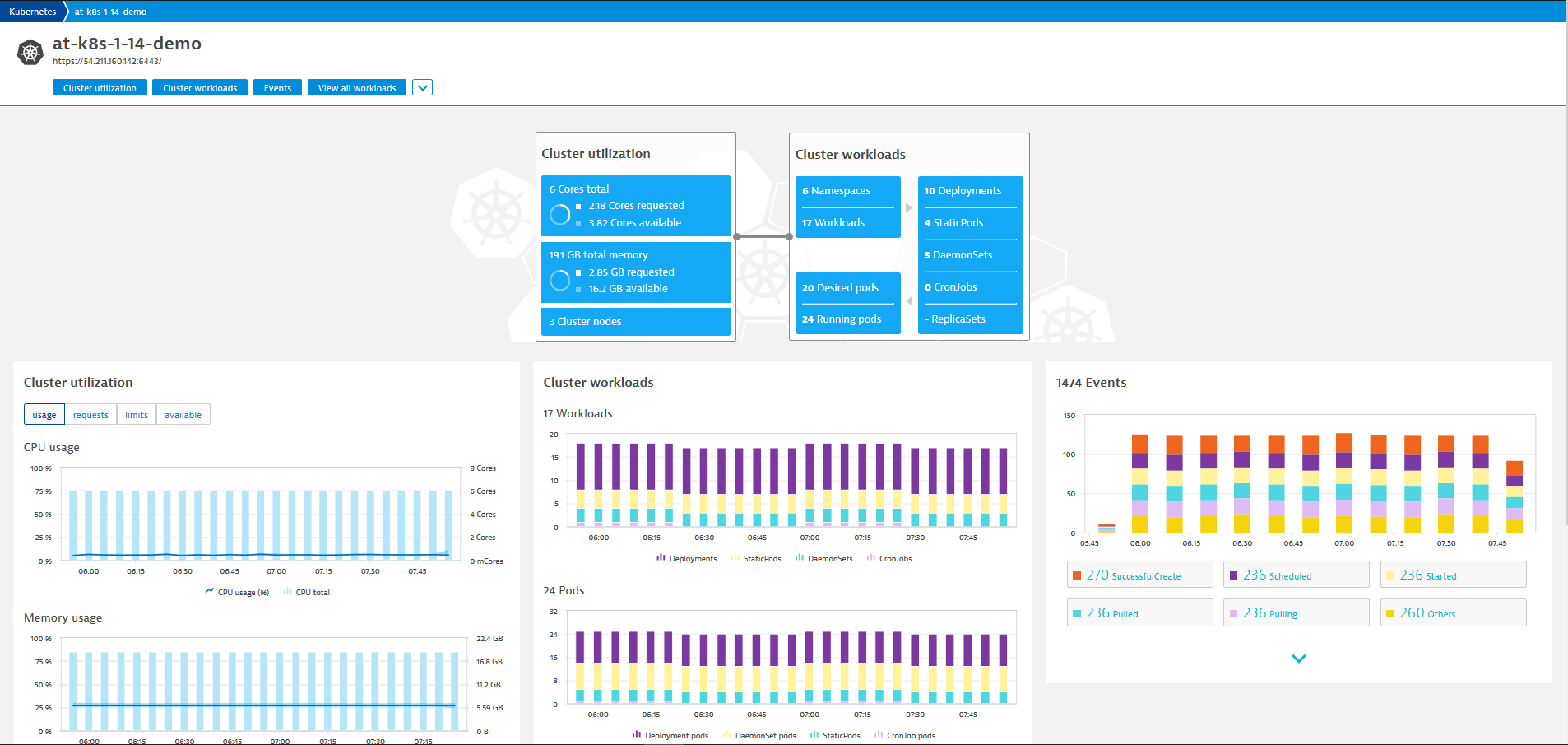Click the Deployment pods legend icon

[x=637, y=735]
